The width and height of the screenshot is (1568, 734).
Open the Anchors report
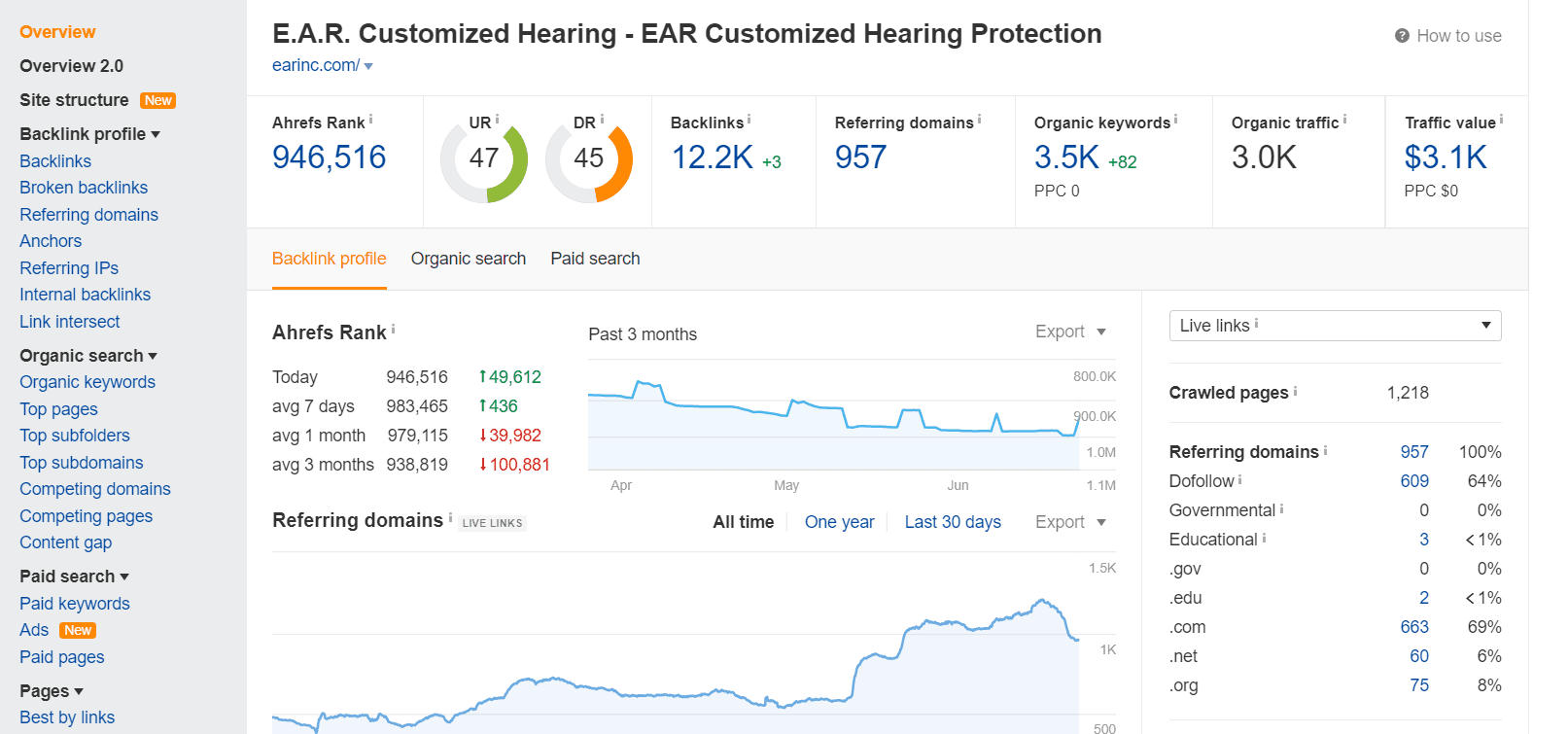tap(51, 241)
